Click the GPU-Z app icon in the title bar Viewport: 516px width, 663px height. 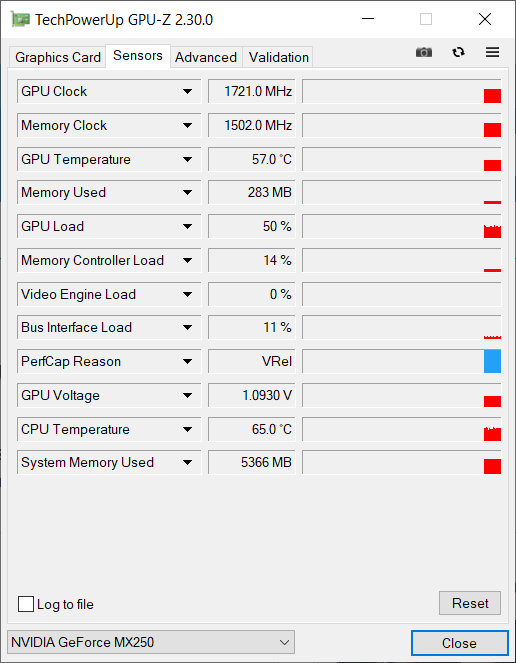[20, 19]
